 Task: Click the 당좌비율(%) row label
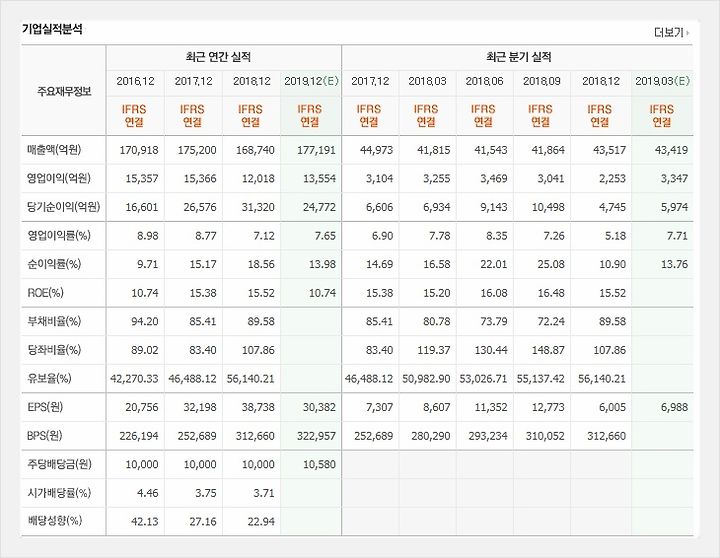54,350
